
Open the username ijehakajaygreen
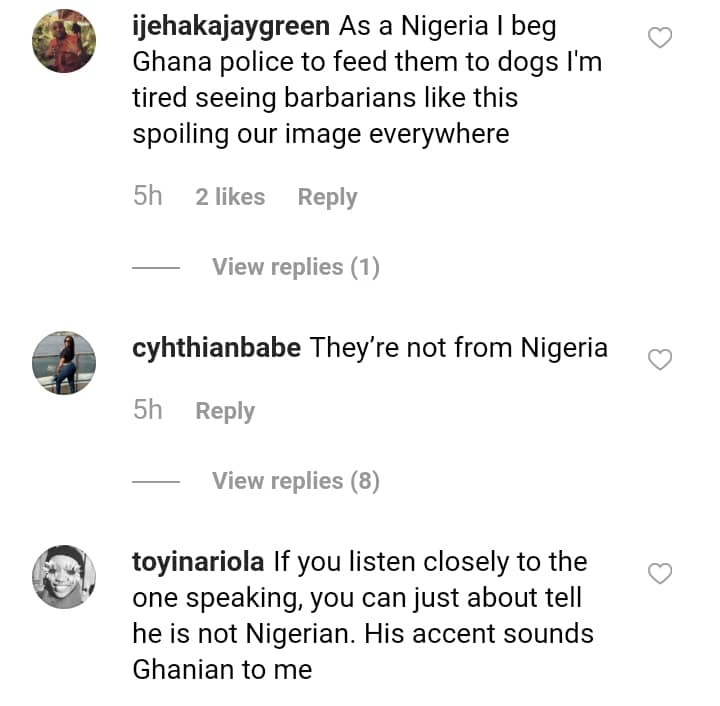point(230,26)
